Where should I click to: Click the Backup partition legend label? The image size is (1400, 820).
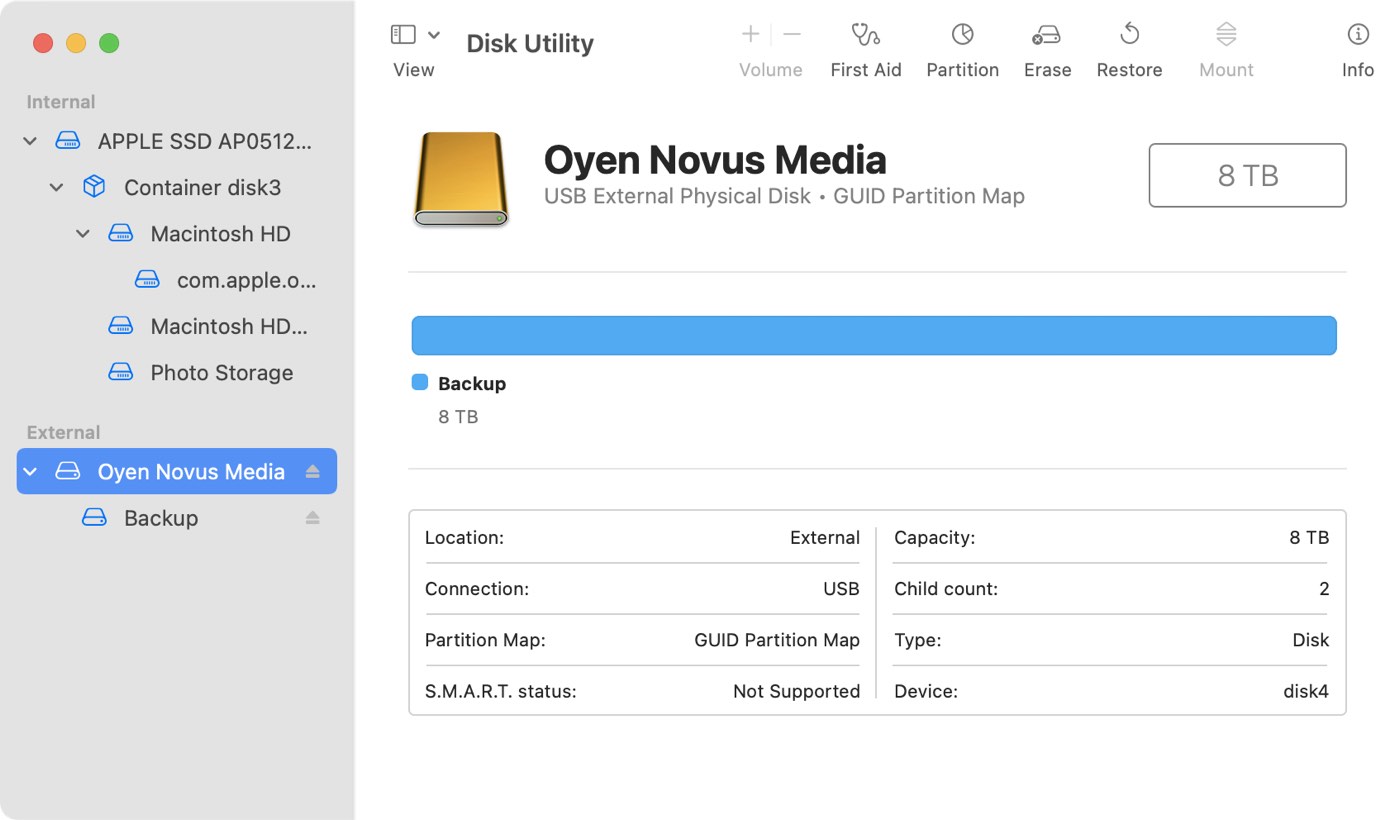[x=472, y=384]
